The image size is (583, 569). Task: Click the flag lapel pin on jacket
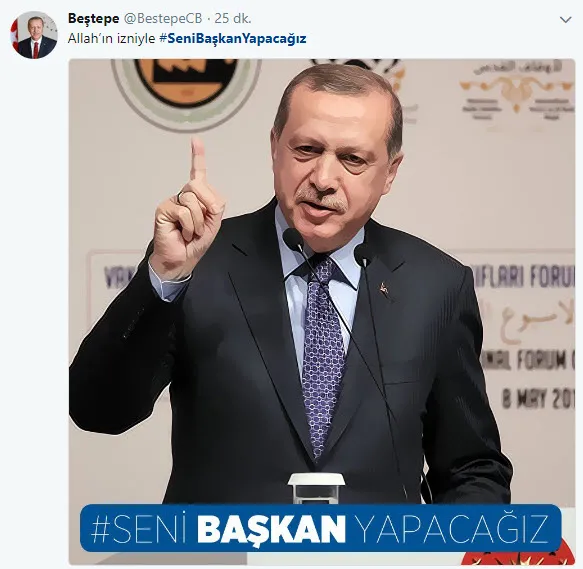click(x=384, y=289)
